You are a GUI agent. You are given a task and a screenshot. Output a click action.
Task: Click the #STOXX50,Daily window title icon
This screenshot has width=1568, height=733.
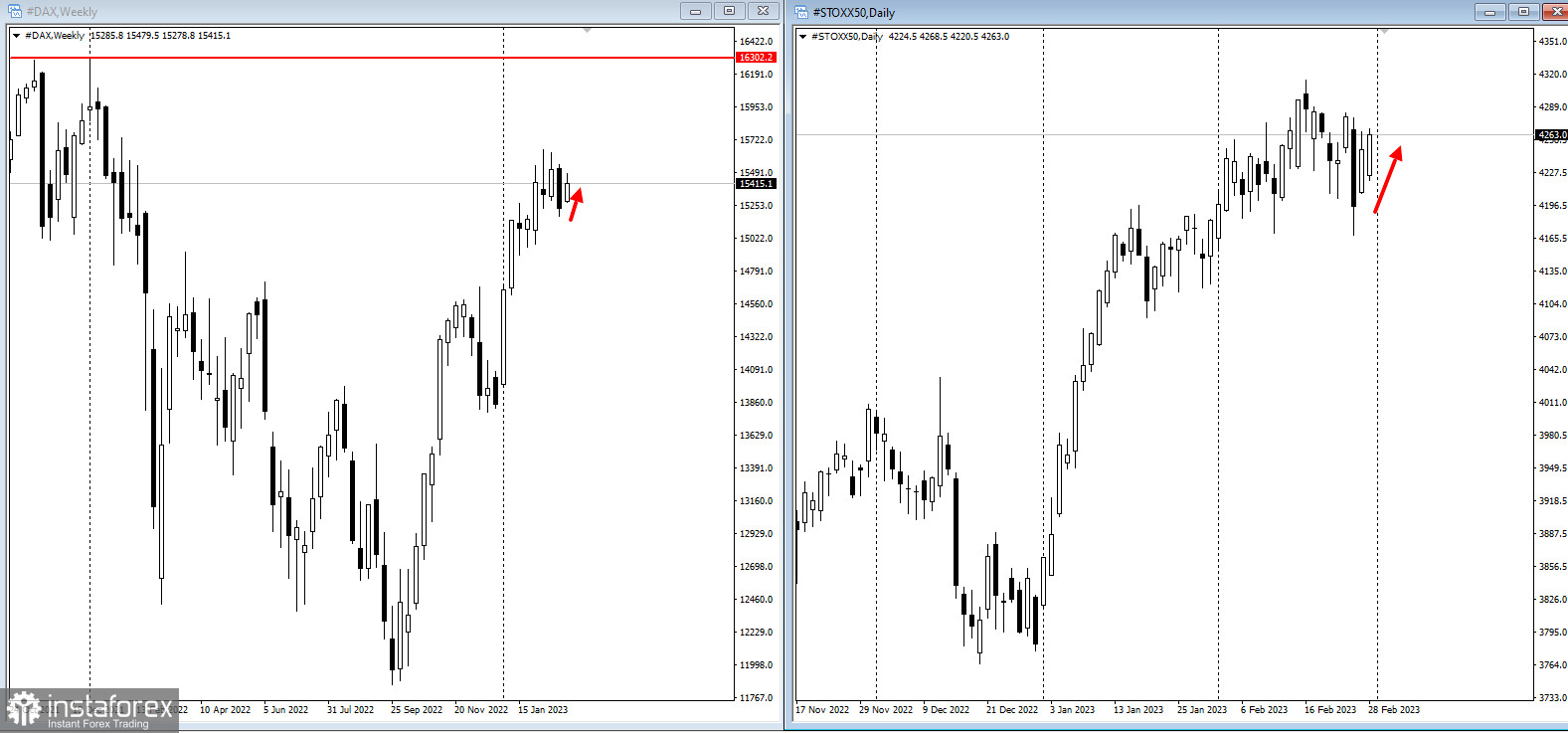point(801,12)
